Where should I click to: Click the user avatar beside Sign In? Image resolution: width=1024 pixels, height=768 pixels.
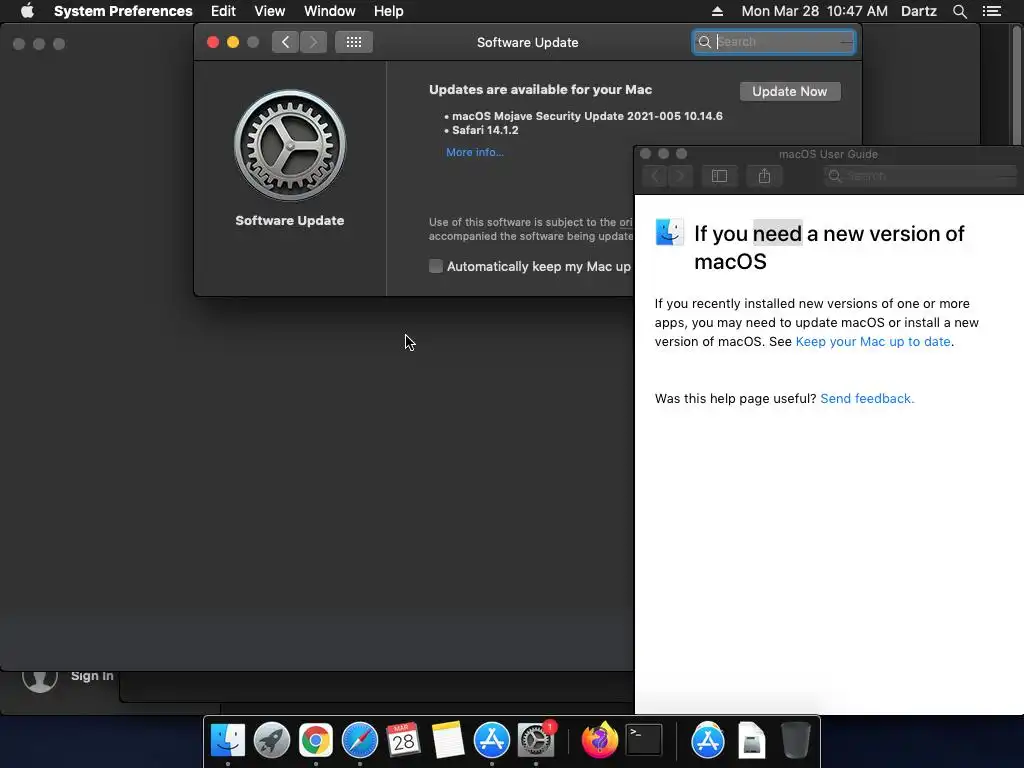[40, 679]
